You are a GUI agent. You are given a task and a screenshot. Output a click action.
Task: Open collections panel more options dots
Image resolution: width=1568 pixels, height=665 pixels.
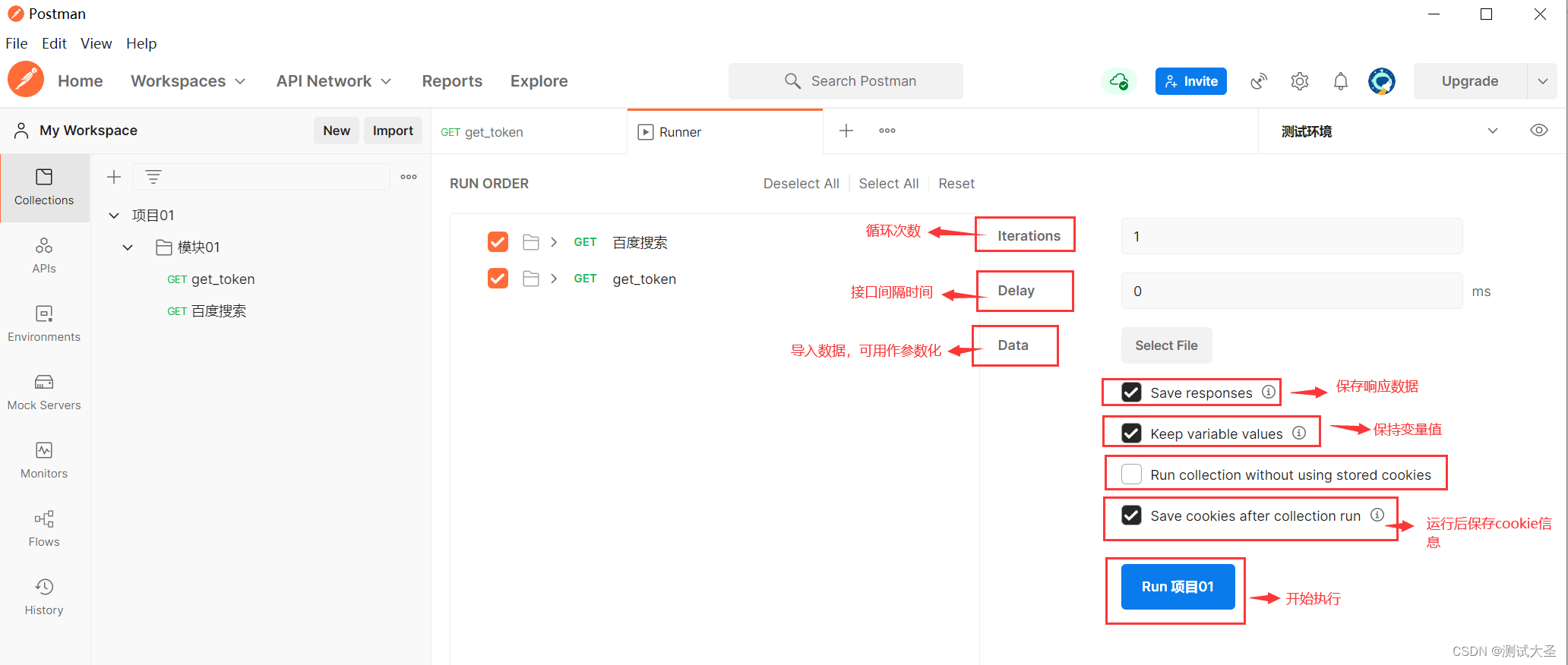tap(409, 177)
